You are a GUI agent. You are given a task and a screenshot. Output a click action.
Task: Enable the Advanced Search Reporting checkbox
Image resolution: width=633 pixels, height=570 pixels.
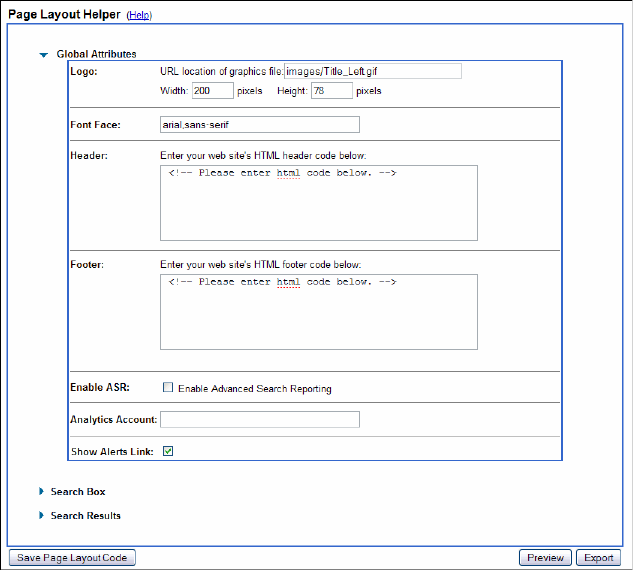coord(168,388)
